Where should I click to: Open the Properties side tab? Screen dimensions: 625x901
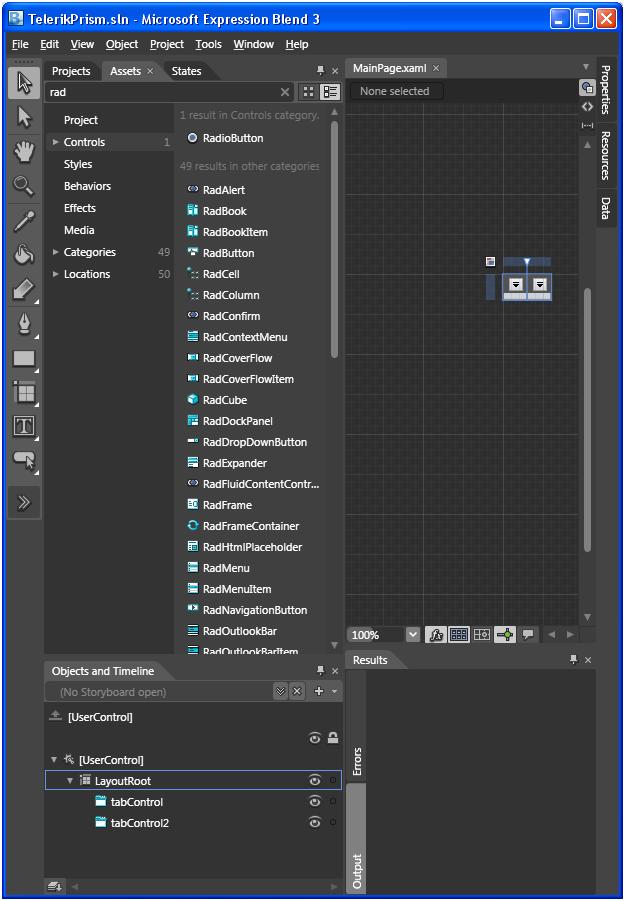pos(605,89)
